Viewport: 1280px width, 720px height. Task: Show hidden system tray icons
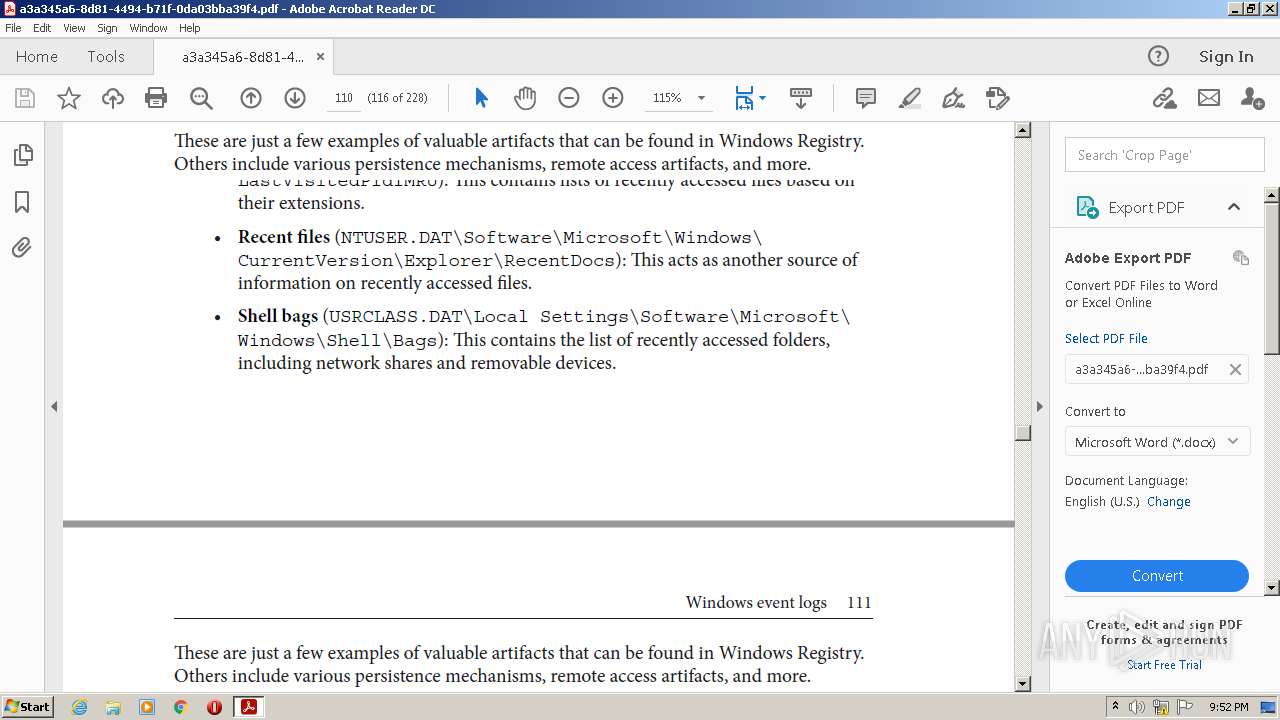pos(1115,707)
